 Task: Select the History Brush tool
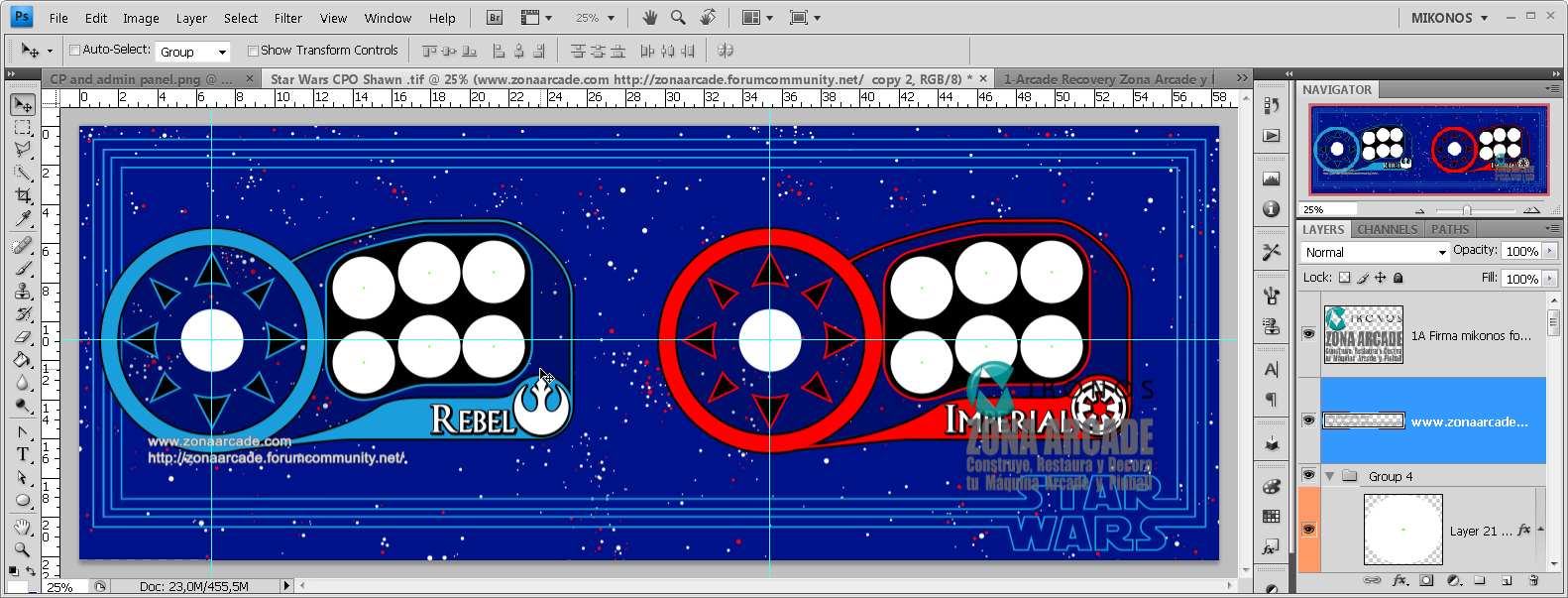tap(23, 313)
